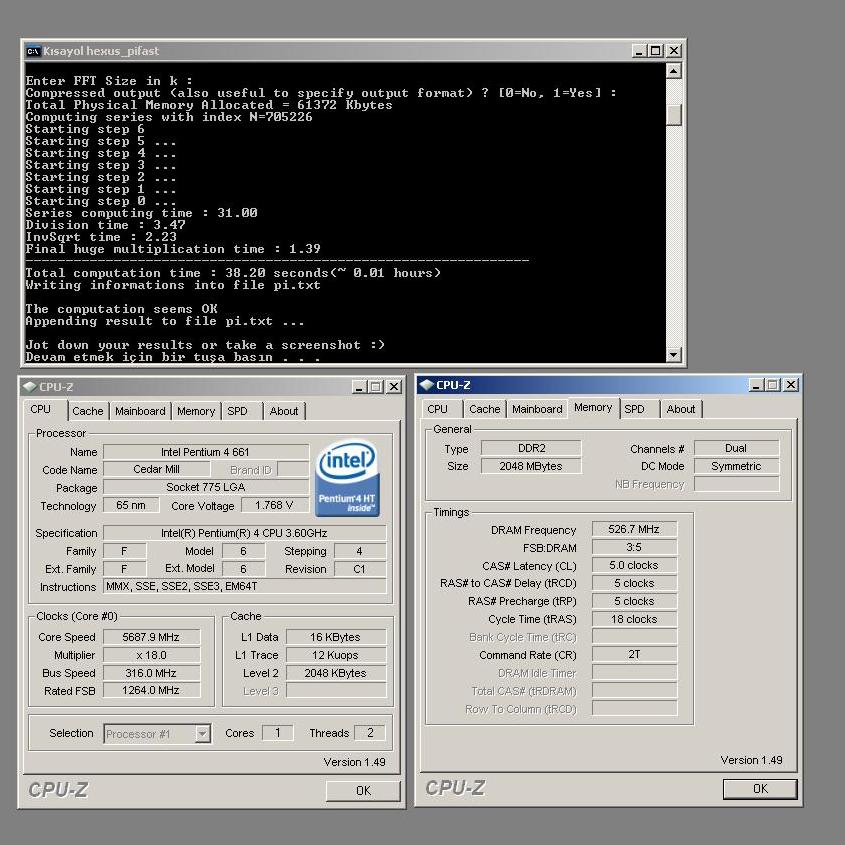
Task: Click the Command Rate value 2T
Action: tap(634, 654)
